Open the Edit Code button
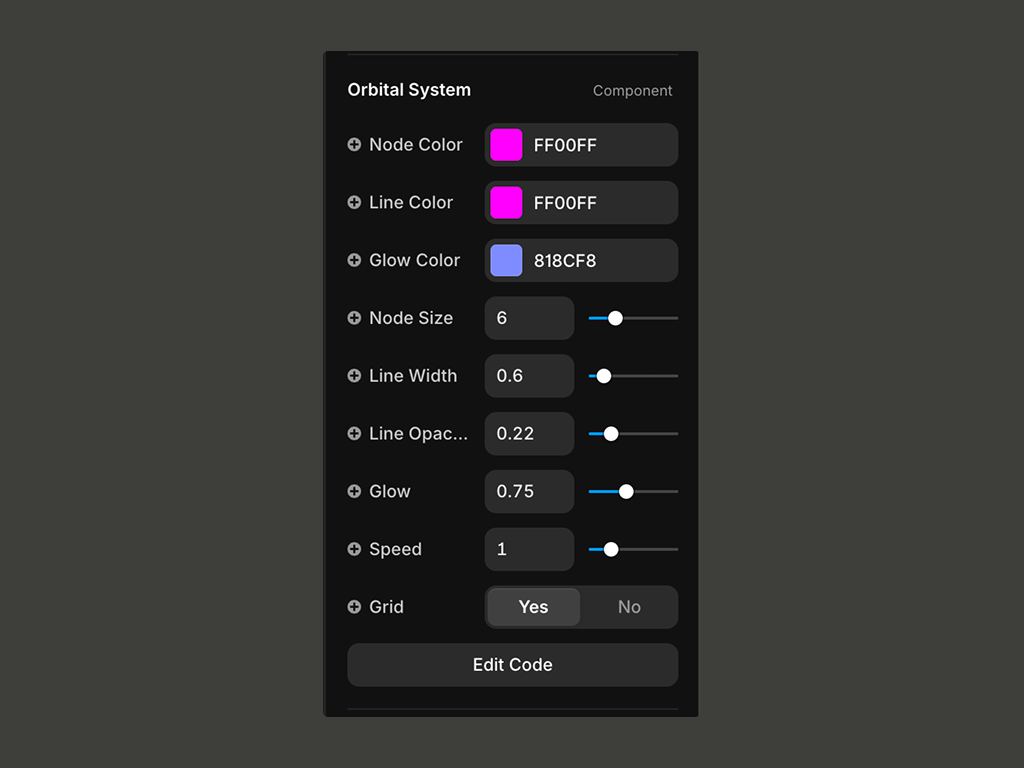Viewport: 1024px width, 768px height. [x=512, y=665]
